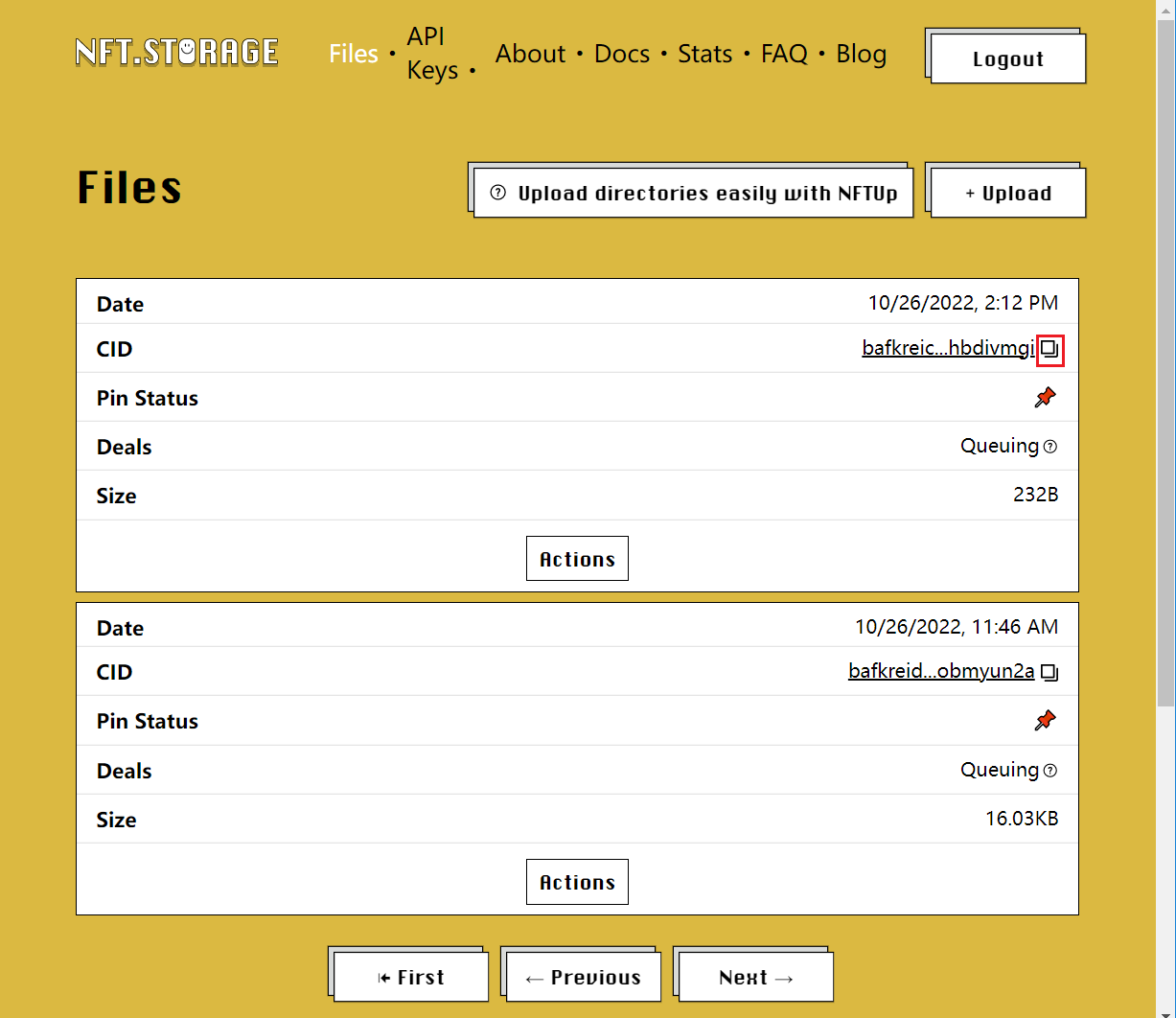This screenshot has height=1018, width=1176.
Task: Go to Next page of files
Action: 755,978
